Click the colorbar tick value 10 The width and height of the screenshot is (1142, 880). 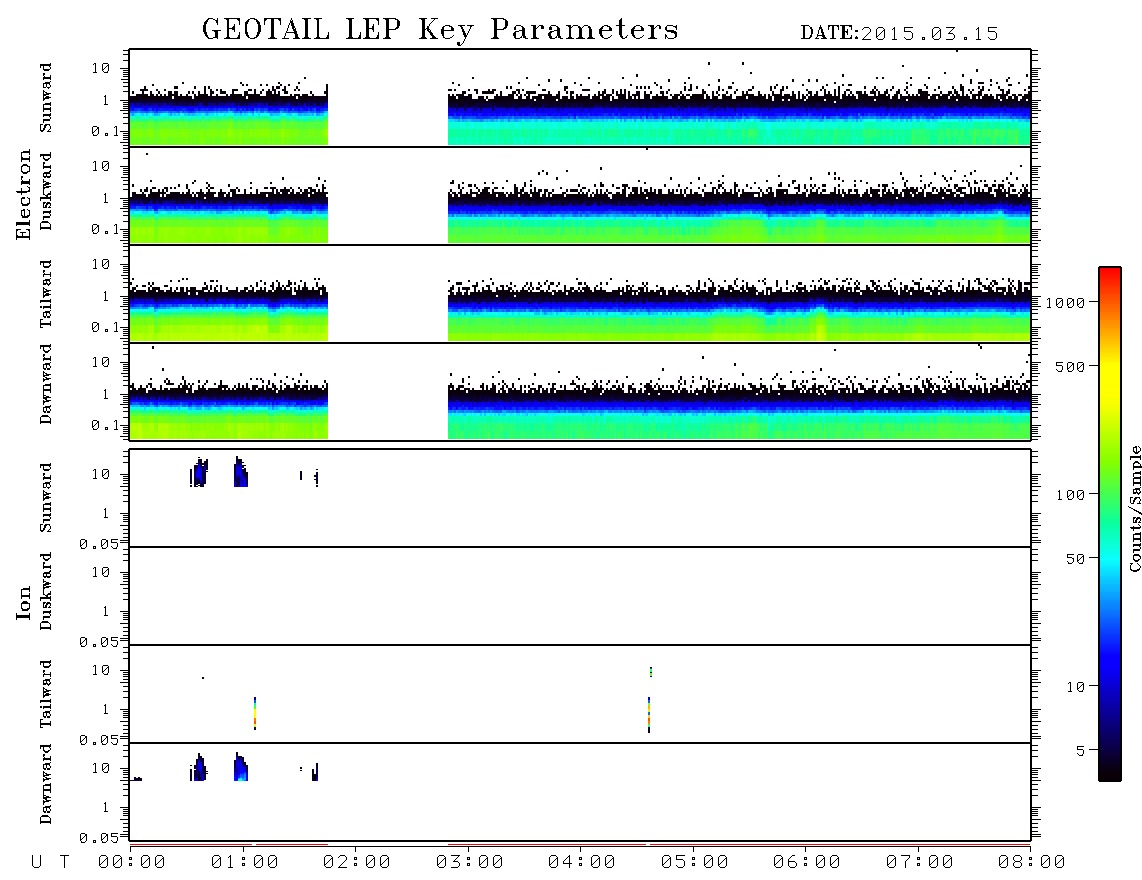tap(1075, 687)
